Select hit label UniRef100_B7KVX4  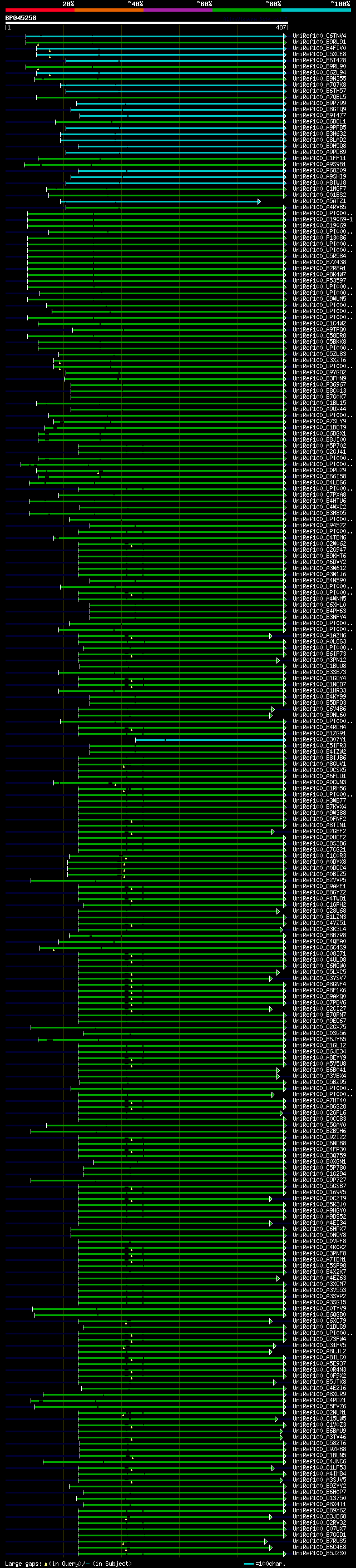point(319,807)
